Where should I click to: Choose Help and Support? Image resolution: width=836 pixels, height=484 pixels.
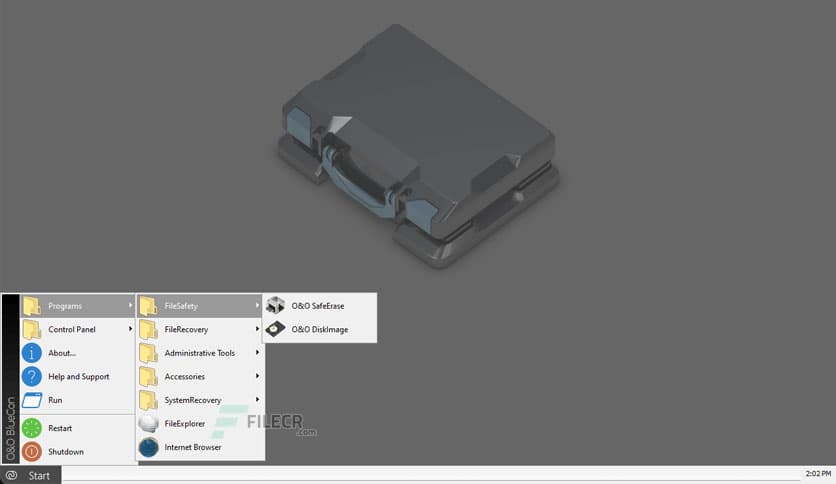[77, 376]
